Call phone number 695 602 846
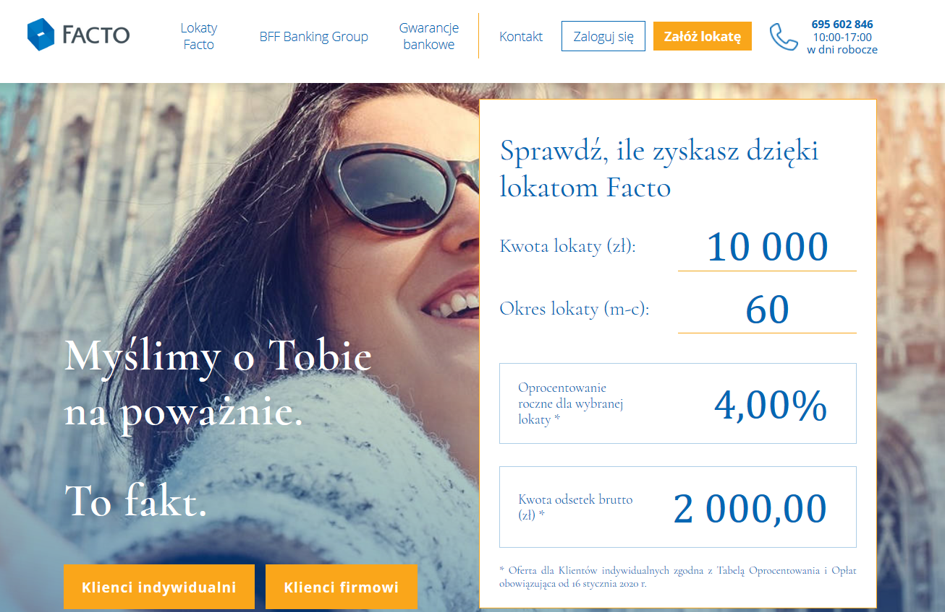Image resolution: width=945 pixels, height=612 pixels. click(842, 24)
